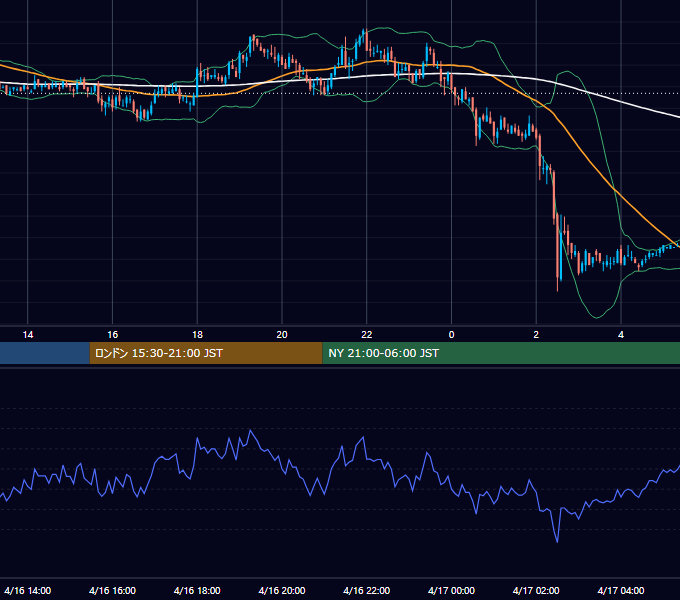Click the 4/17 02:00 date label
Viewport: 680px width, 600px height.
click(536, 590)
